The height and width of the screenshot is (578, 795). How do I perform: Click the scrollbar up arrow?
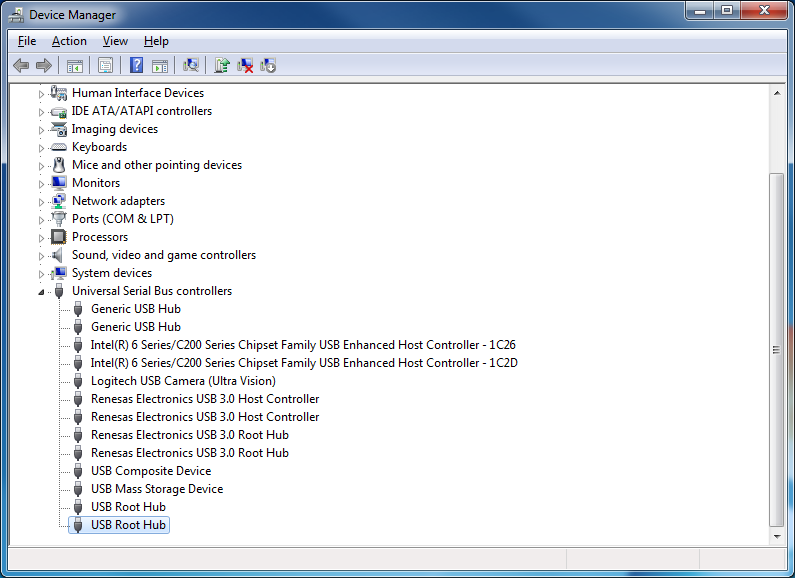pyautogui.click(x=776, y=92)
